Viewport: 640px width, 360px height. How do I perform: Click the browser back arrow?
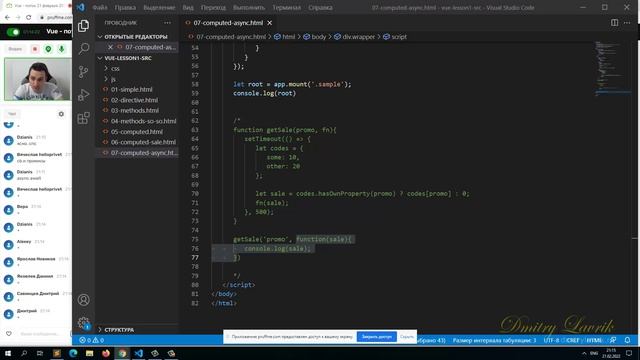(7, 17)
